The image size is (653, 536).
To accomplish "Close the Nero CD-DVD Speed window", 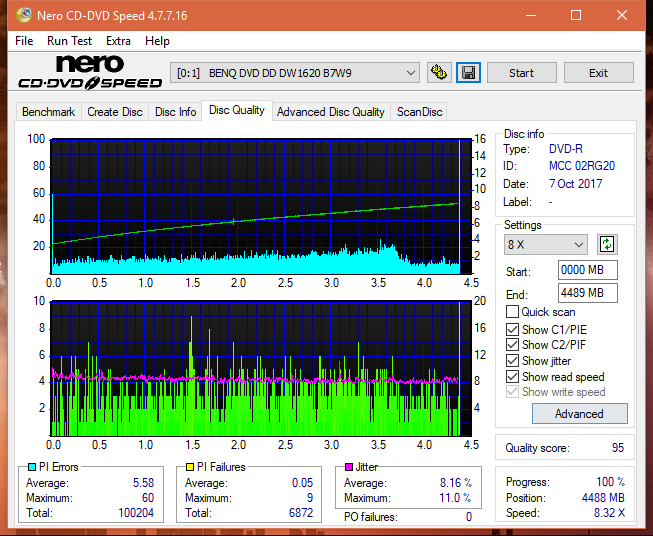I will 622,15.
